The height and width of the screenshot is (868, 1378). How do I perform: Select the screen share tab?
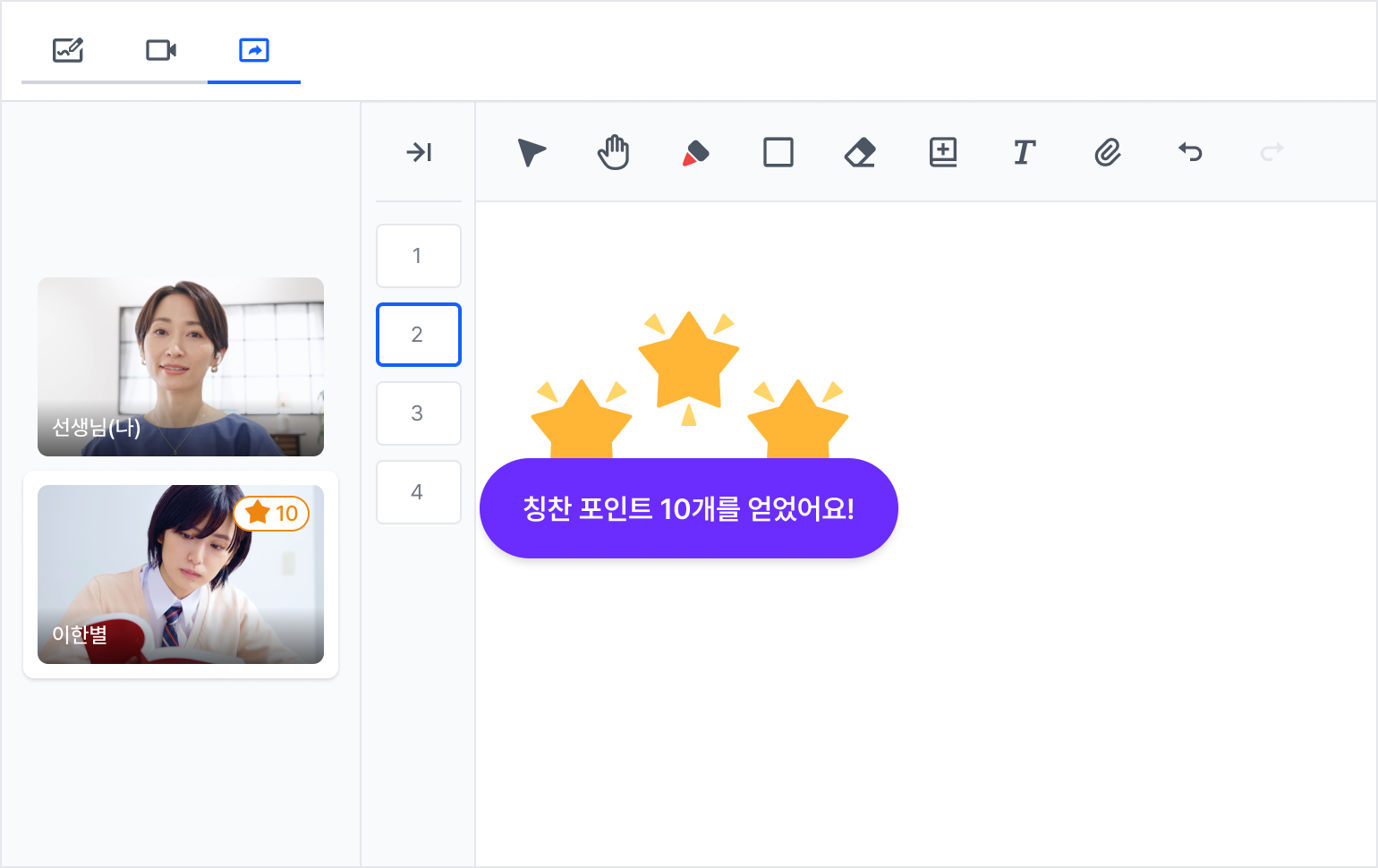tap(254, 50)
